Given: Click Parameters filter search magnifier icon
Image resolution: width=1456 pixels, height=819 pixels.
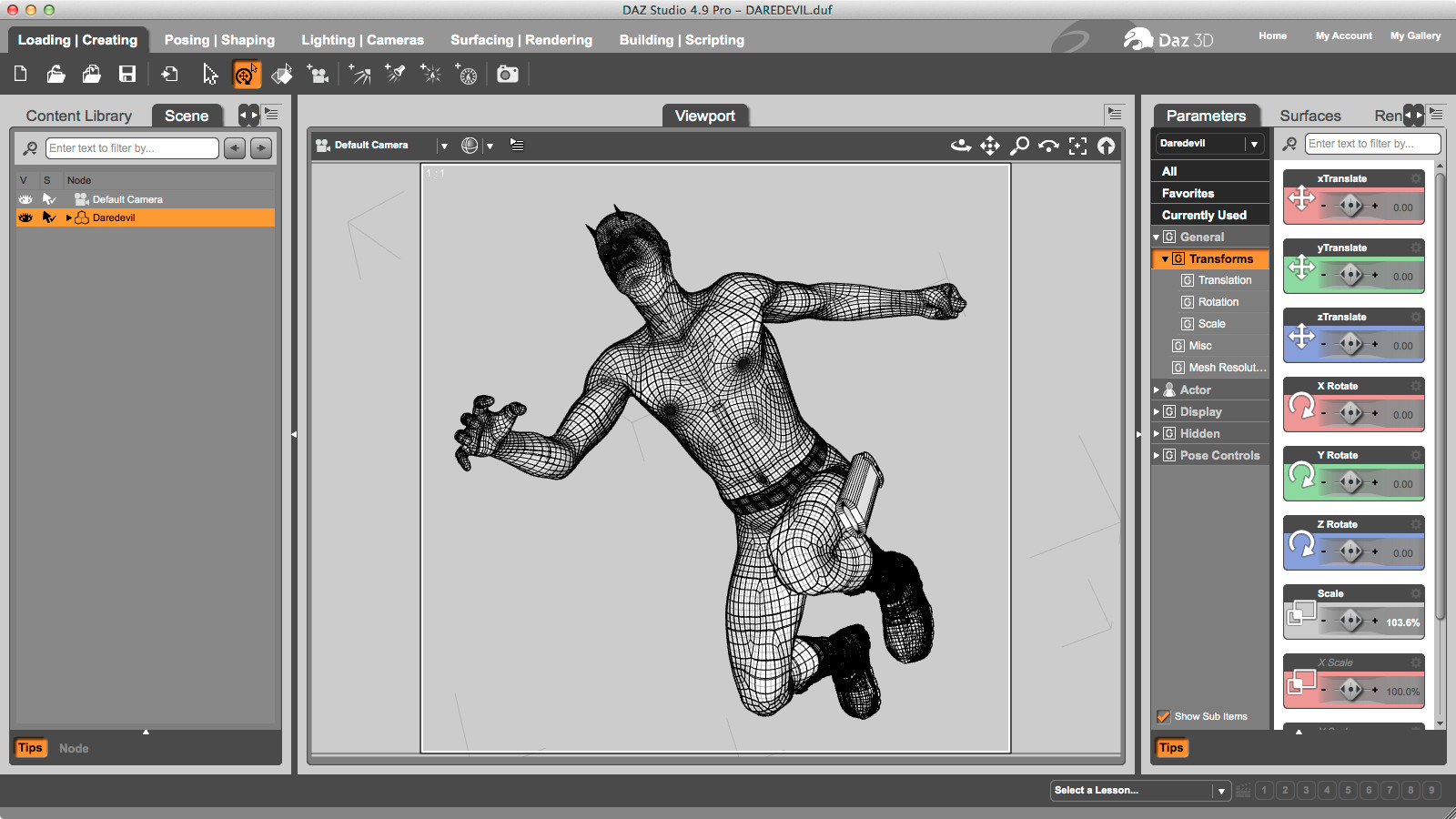Looking at the screenshot, I should [1289, 144].
